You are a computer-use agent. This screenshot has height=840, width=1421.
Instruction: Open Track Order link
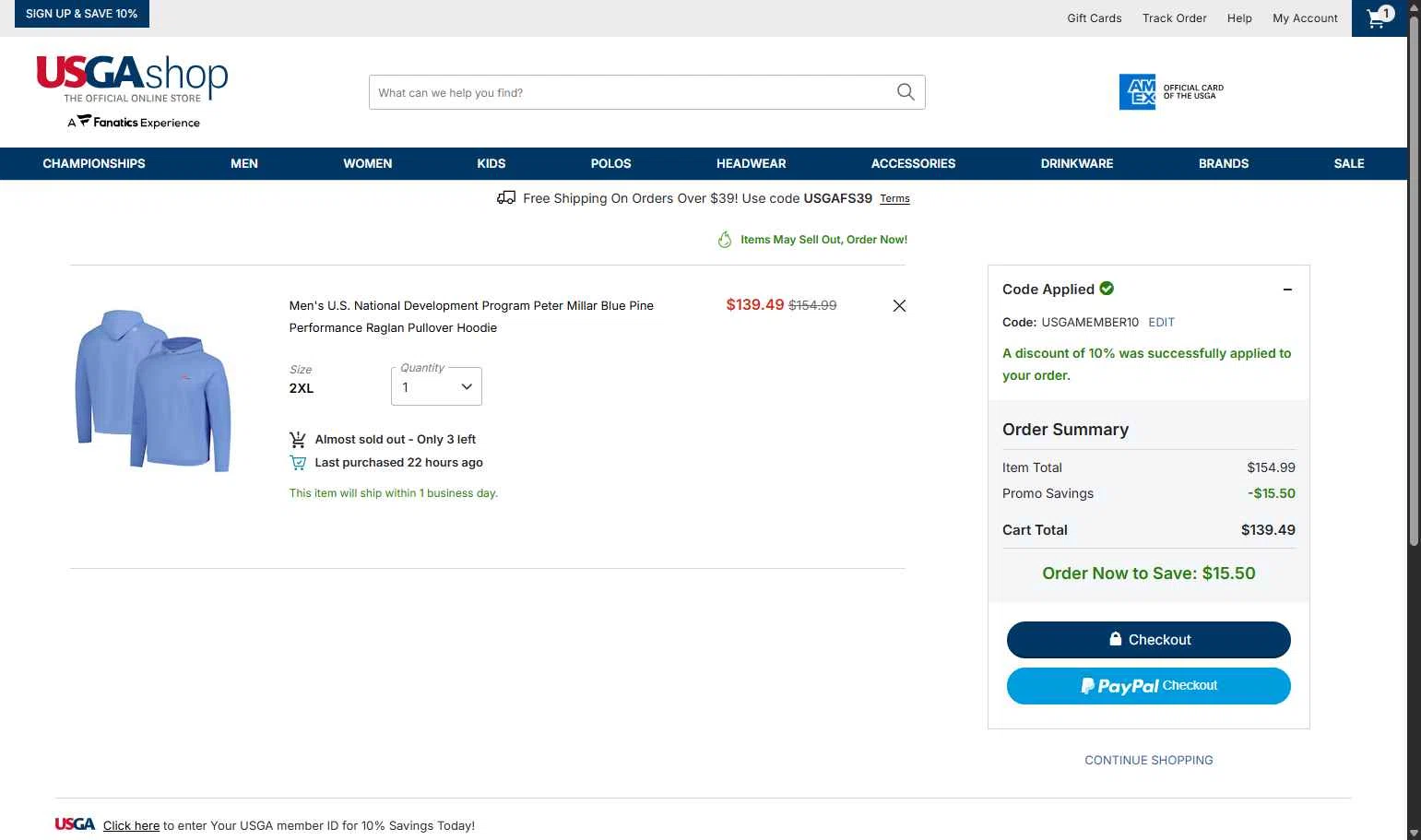(x=1175, y=18)
